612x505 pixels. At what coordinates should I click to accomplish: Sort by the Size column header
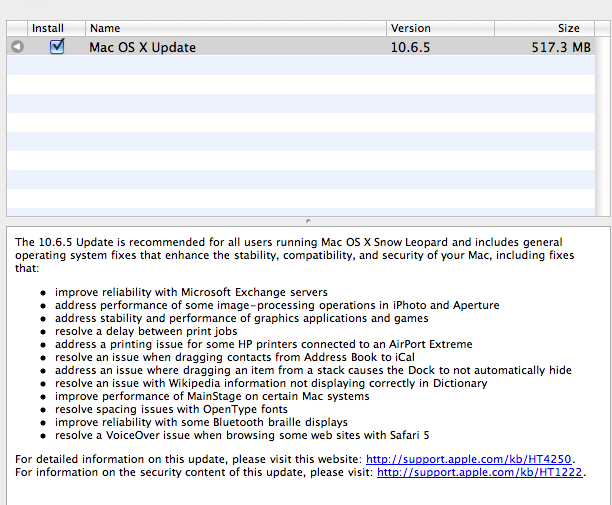(x=544, y=28)
